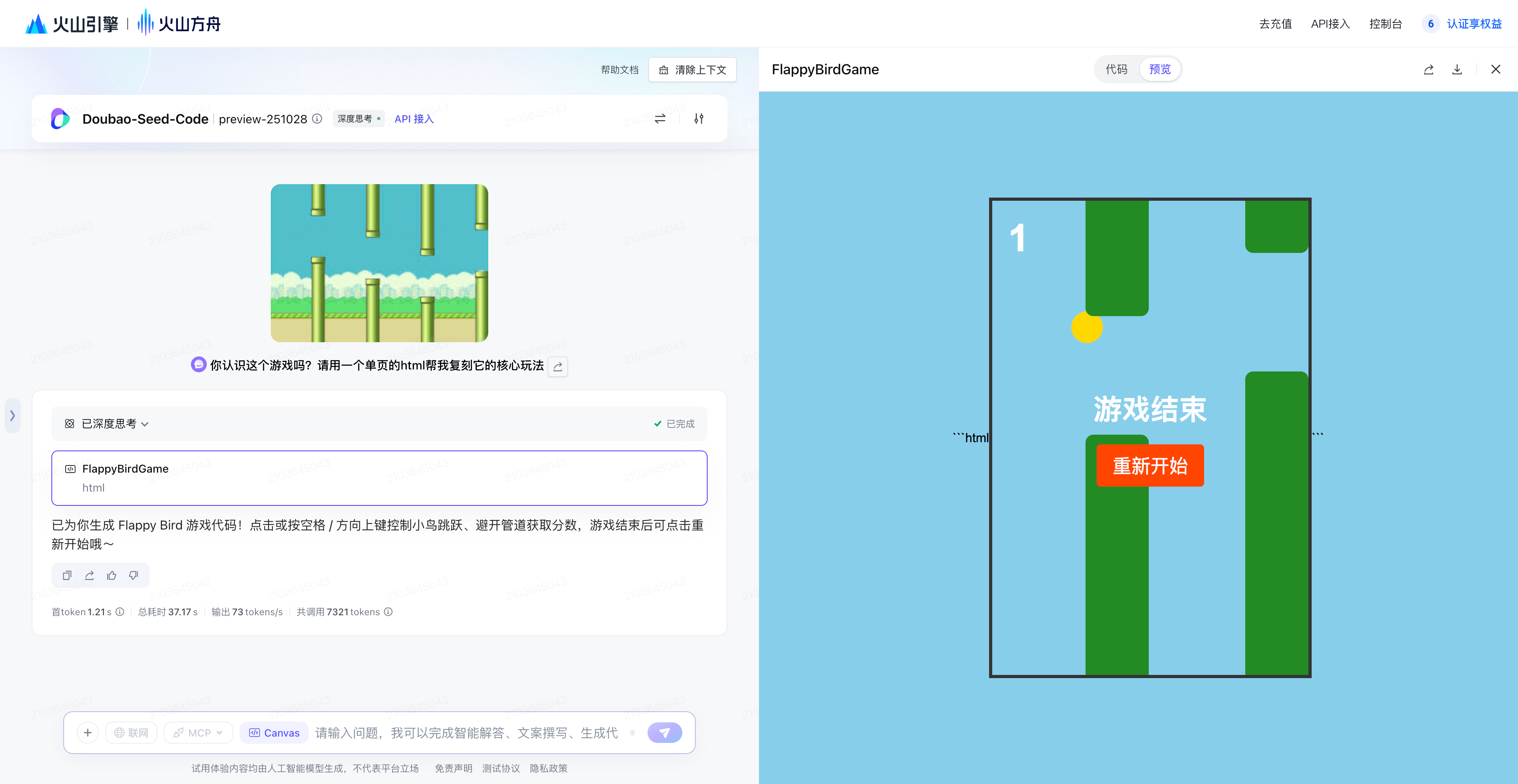Switch to the 预览 preview tab
The width and height of the screenshot is (1518, 784).
(1160, 70)
